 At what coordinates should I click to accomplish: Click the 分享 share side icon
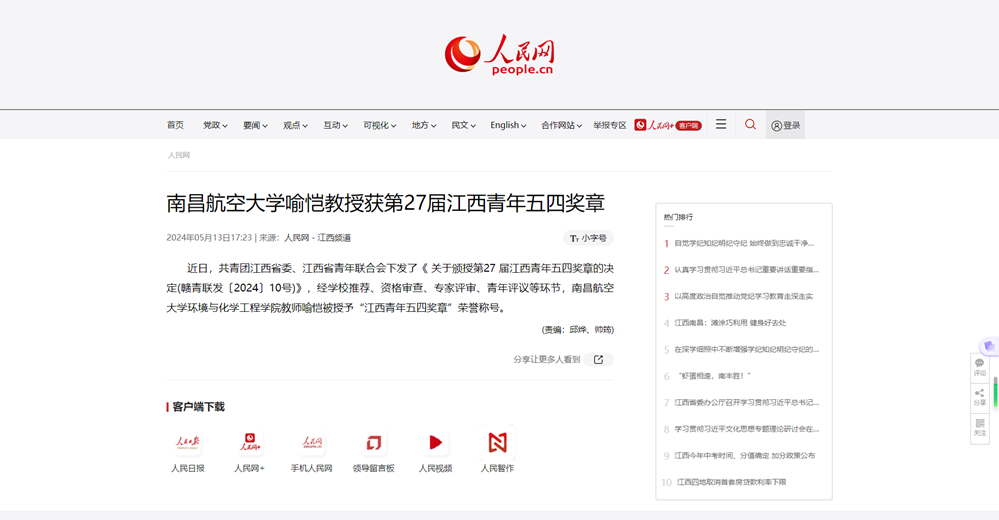click(x=979, y=398)
